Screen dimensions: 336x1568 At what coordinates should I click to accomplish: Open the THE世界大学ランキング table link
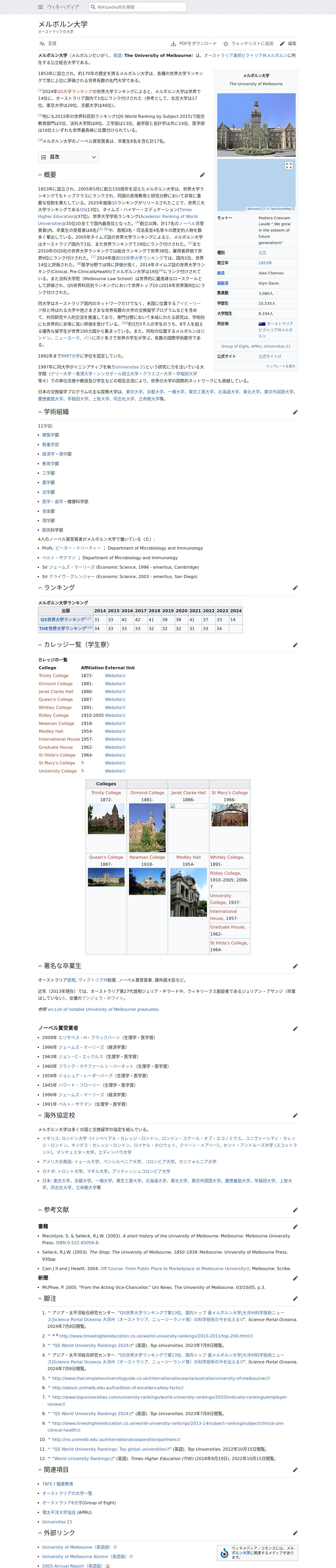click(63, 629)
